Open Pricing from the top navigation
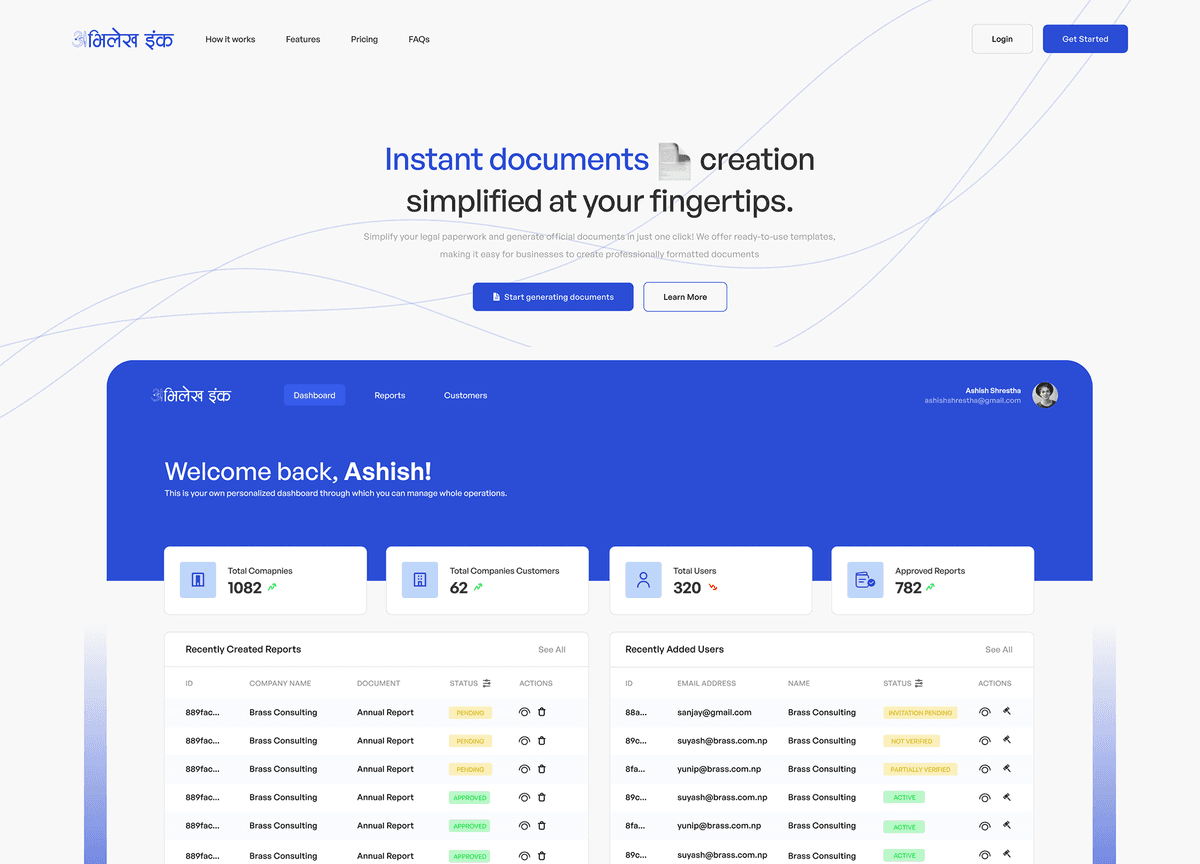1200x864 pixels. (x=364, y=39)
